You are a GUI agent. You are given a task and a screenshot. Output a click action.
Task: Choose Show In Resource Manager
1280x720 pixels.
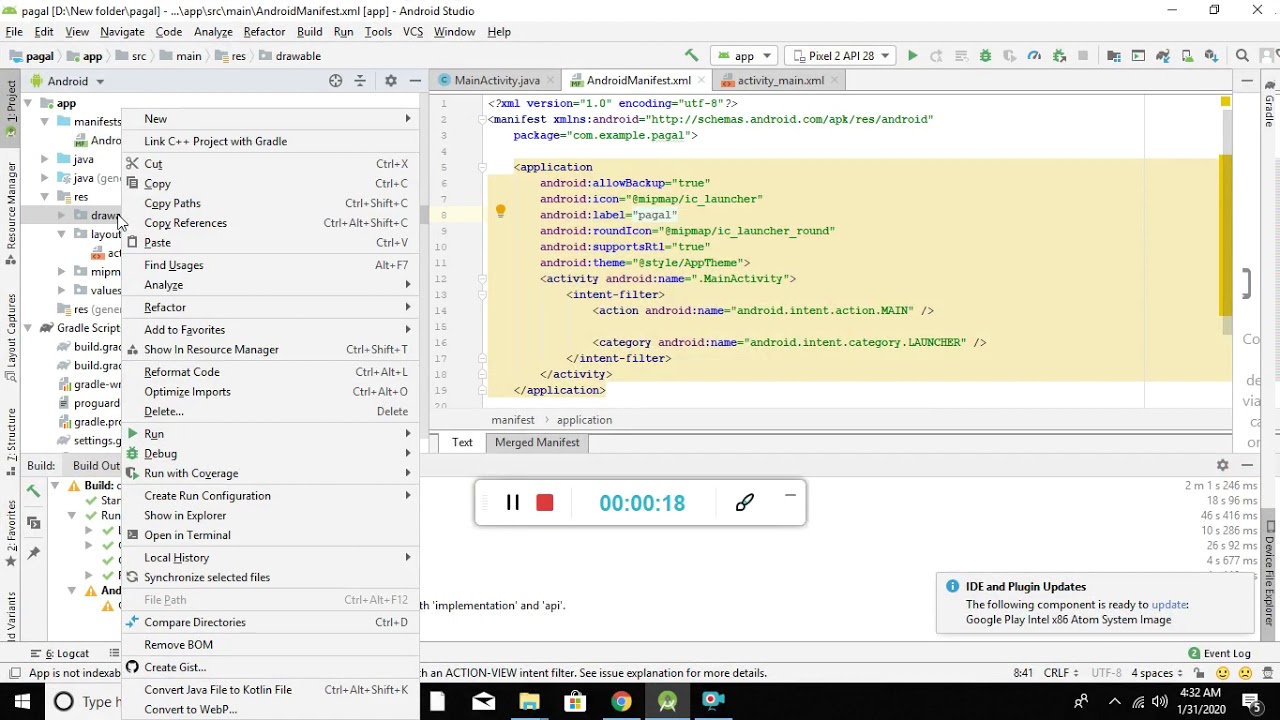[x=271, y=349]
